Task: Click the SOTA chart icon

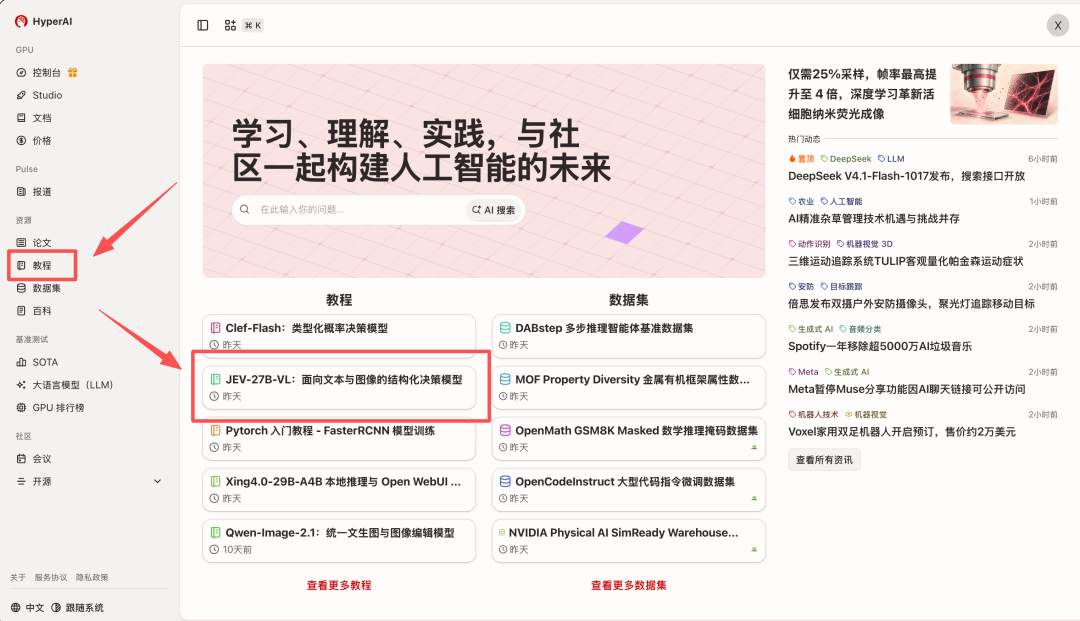Action: [x=21, y=362]
